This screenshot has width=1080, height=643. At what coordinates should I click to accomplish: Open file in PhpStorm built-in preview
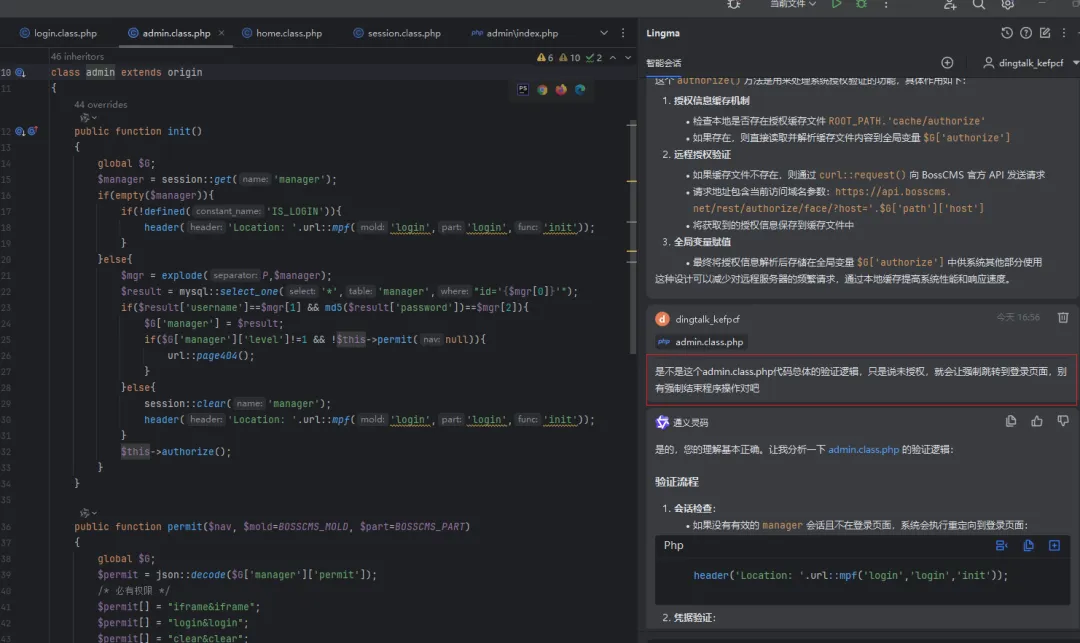pyautogui.click(x=523, y=89)
